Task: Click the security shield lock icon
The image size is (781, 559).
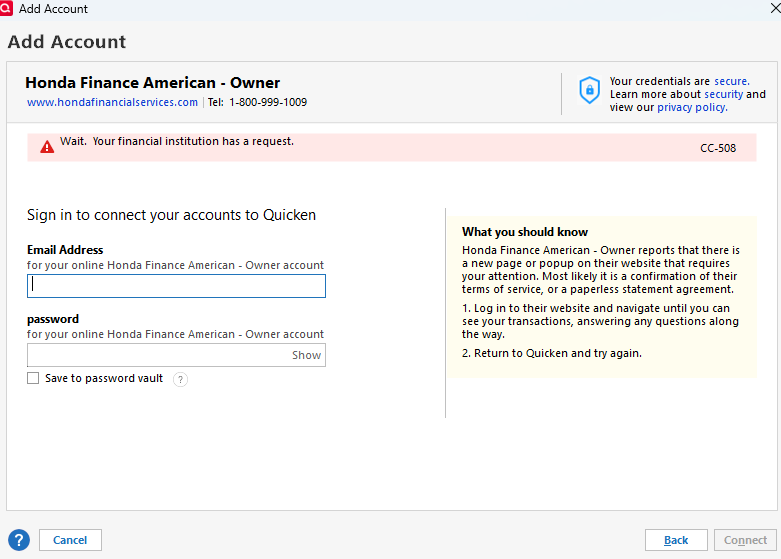Action: [589, 90]
